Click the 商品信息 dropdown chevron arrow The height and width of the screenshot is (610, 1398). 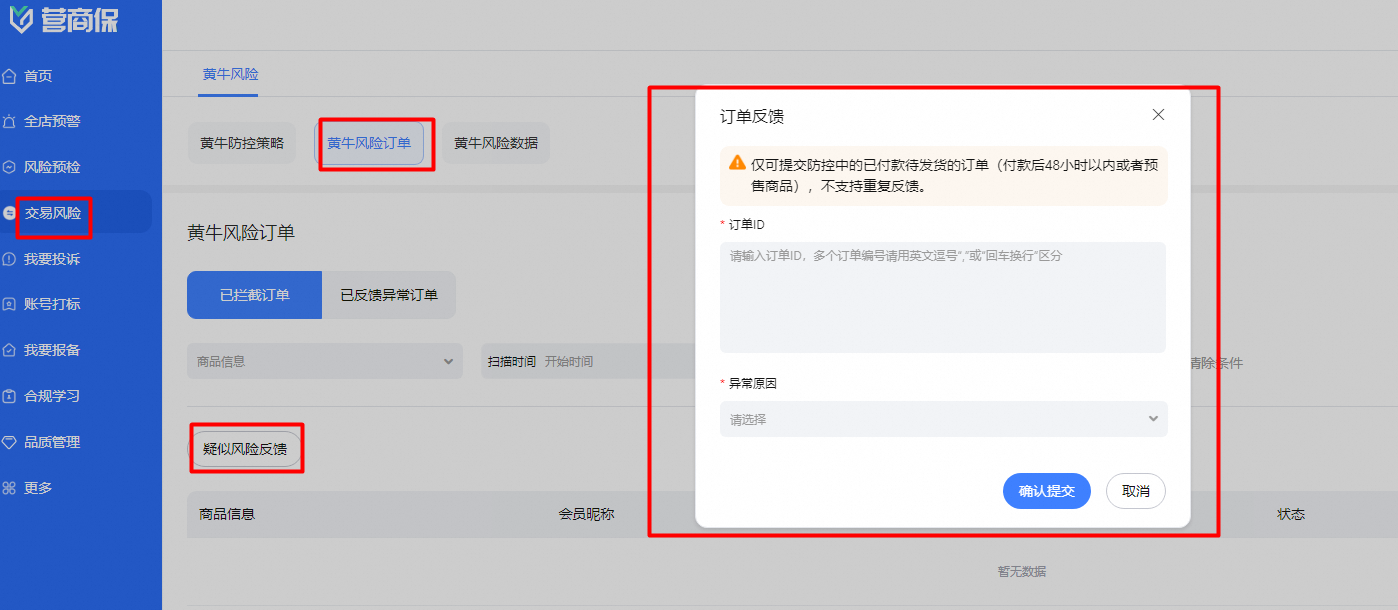tap(448, 361)
